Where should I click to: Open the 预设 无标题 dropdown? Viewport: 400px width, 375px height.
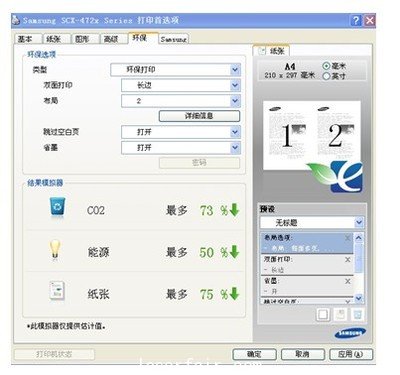click(312, 222)
